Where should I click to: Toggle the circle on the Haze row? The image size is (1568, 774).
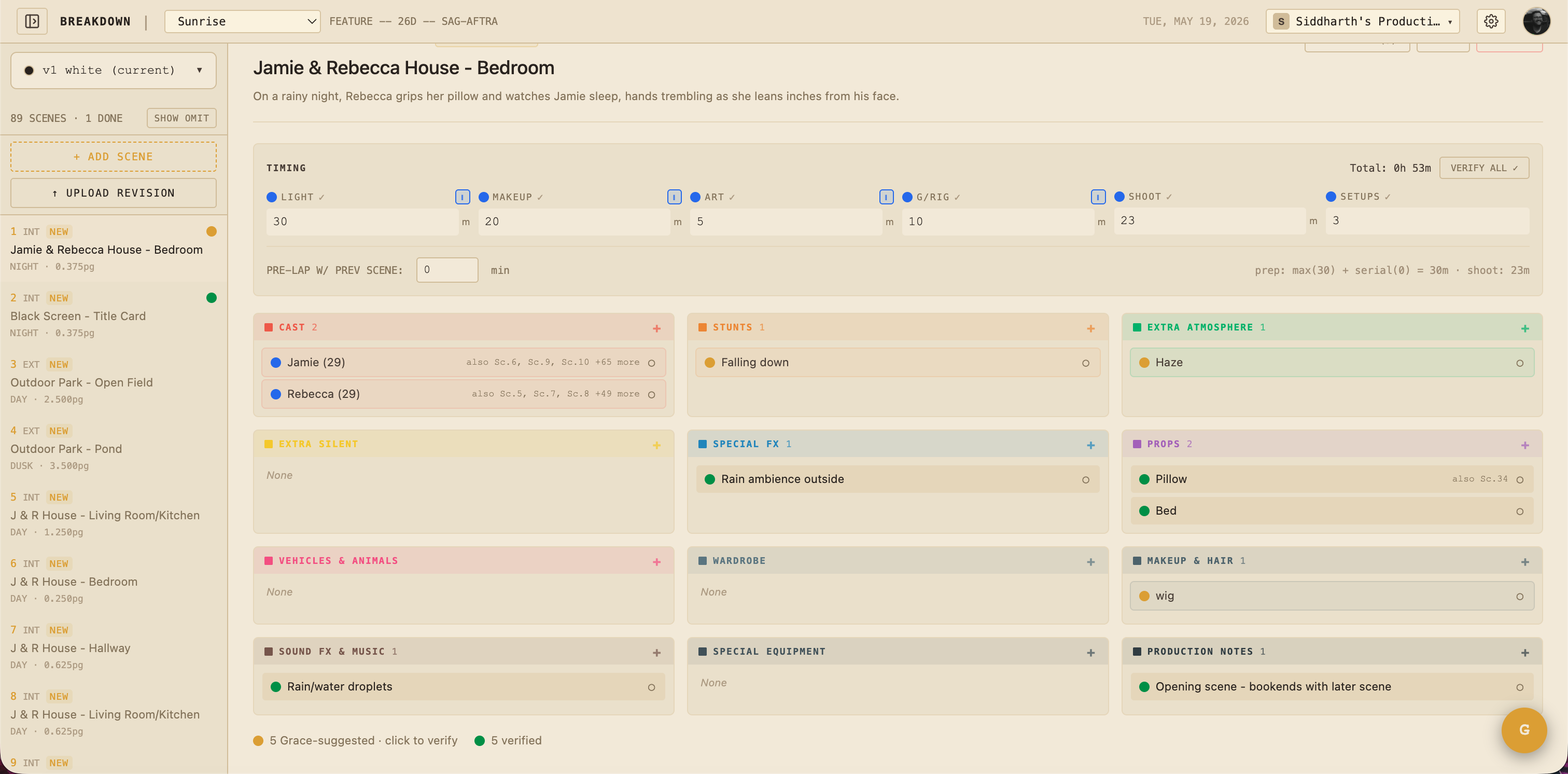pos(1519,363)
